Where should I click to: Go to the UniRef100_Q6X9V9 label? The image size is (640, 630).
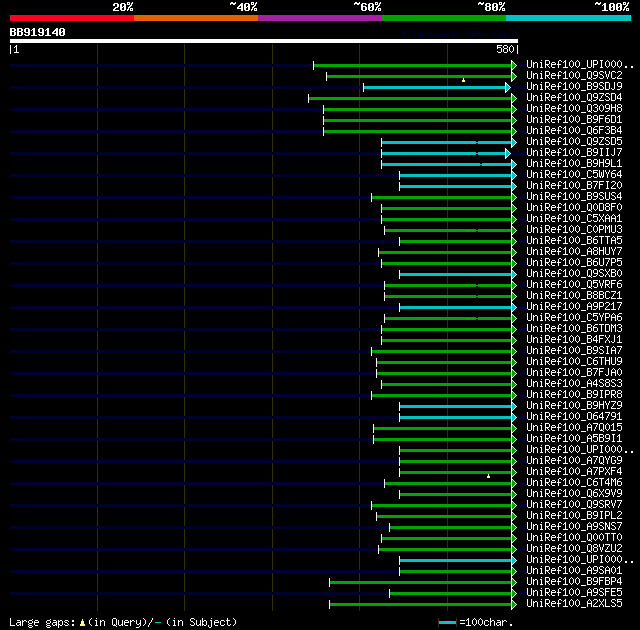tap(574, 494)
